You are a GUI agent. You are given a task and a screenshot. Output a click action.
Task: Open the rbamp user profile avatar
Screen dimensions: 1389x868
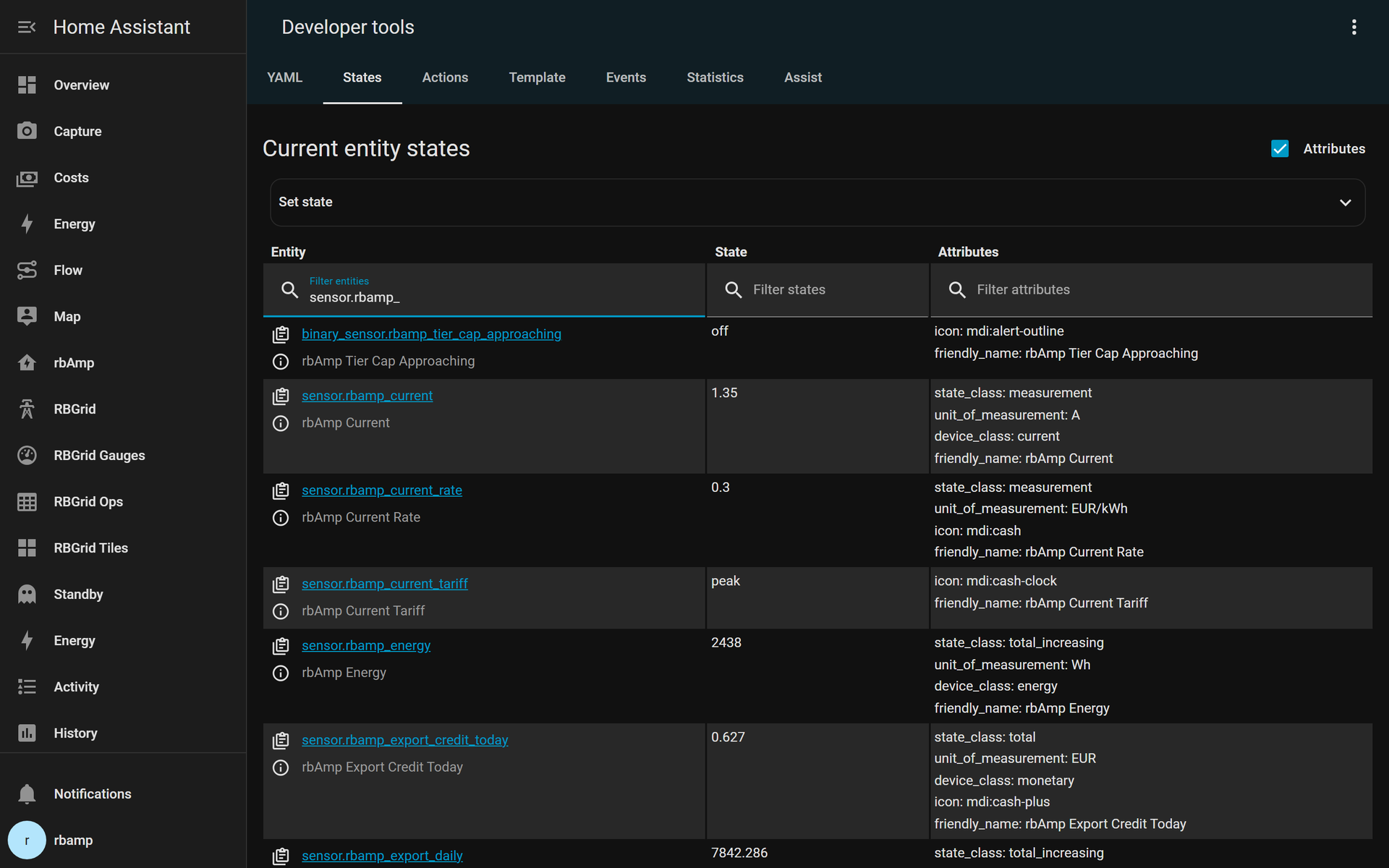click(27, 840)
